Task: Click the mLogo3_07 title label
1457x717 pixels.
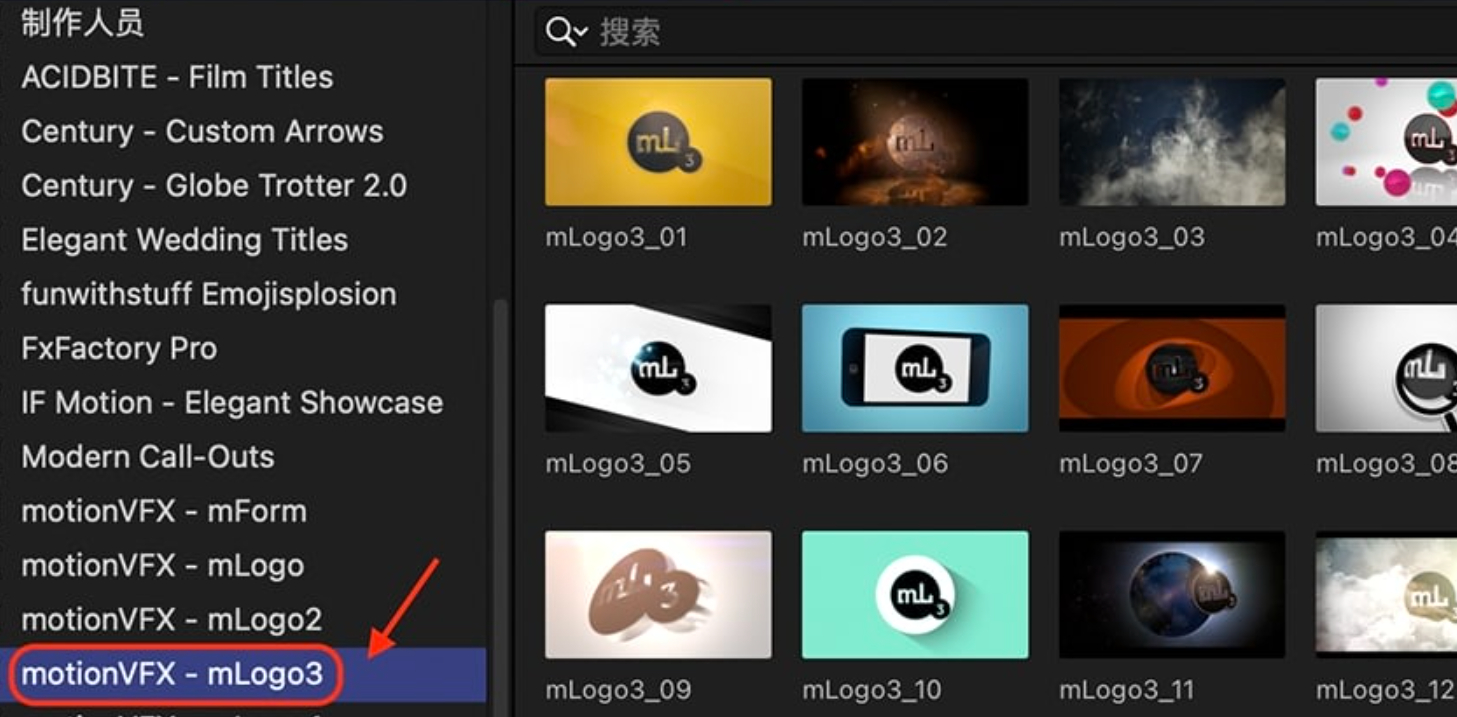Action: pyautogui.click(x=1131, y=464)
